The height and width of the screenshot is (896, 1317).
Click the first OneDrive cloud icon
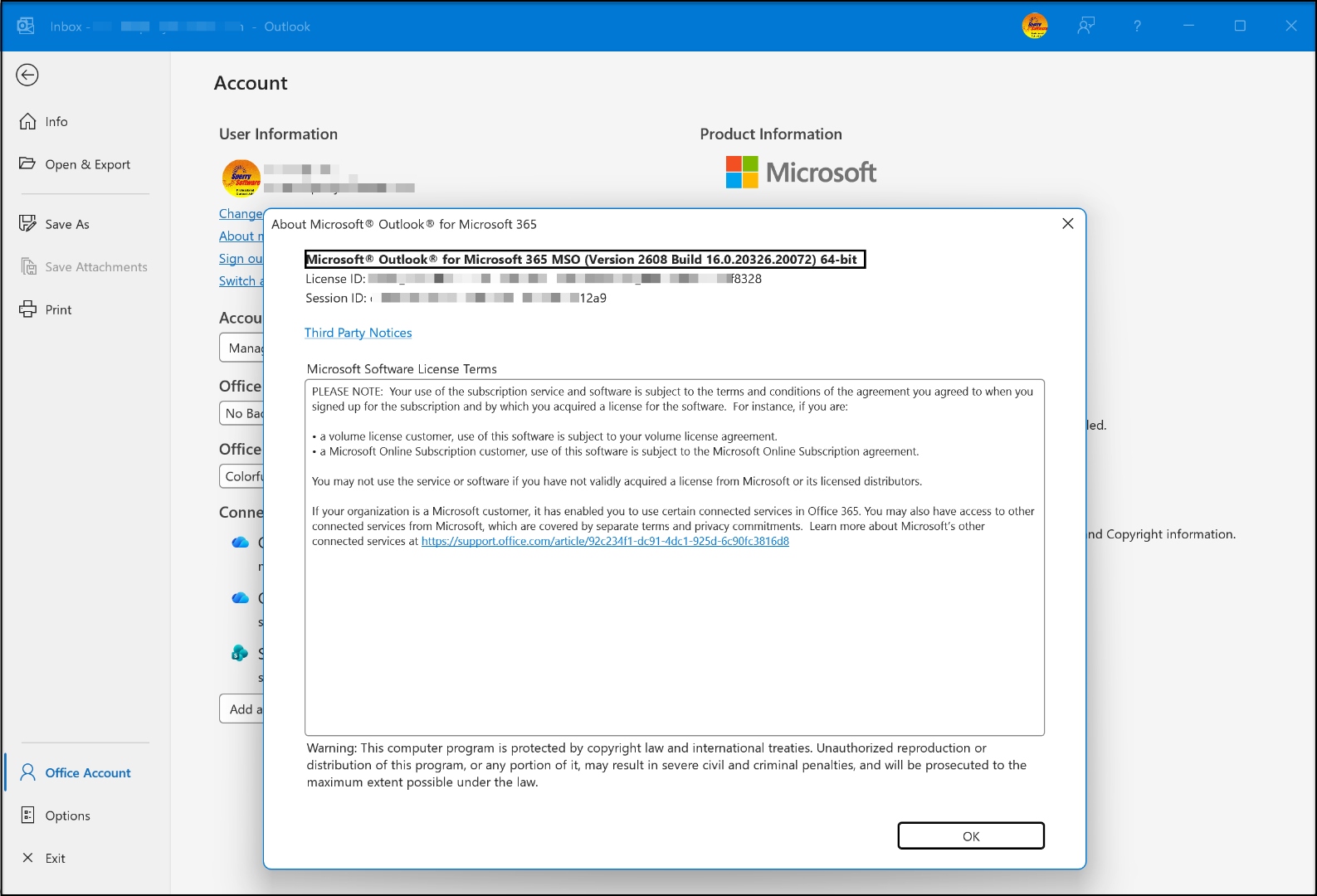pos(240,542)
